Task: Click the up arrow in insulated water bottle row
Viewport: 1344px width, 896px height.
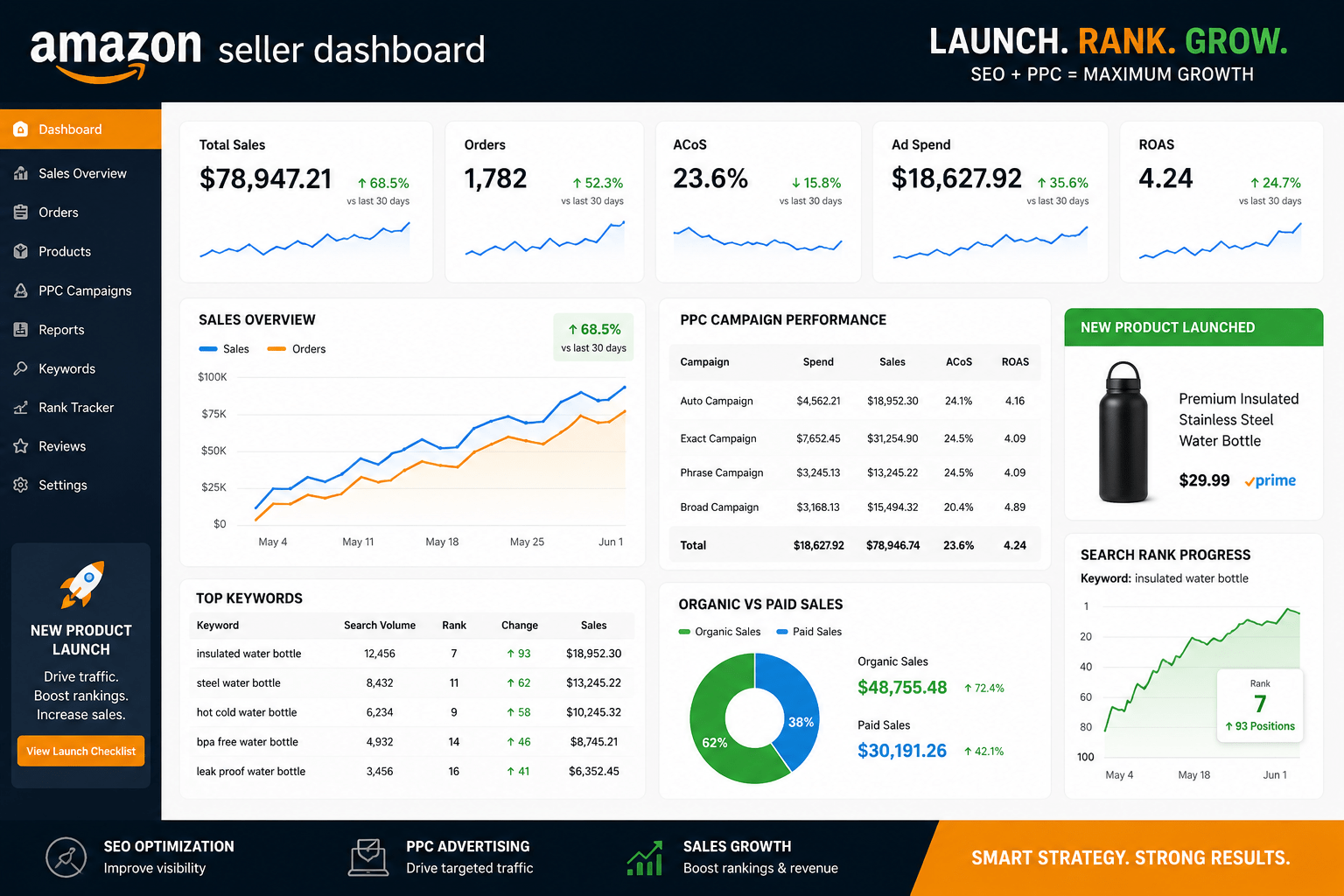Action: (x=510, y=654)
